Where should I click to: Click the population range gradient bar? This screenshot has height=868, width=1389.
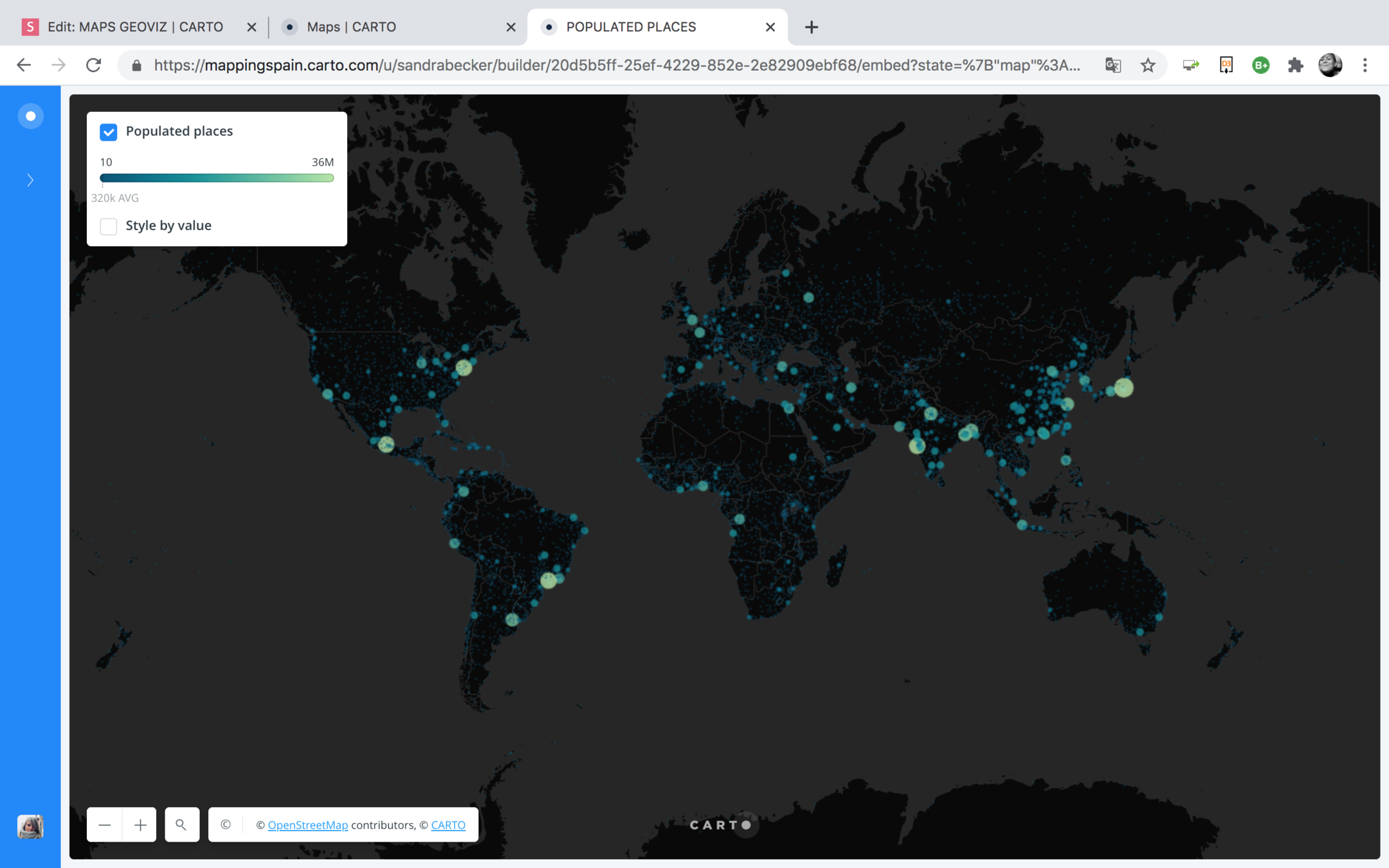coord(217,178)
